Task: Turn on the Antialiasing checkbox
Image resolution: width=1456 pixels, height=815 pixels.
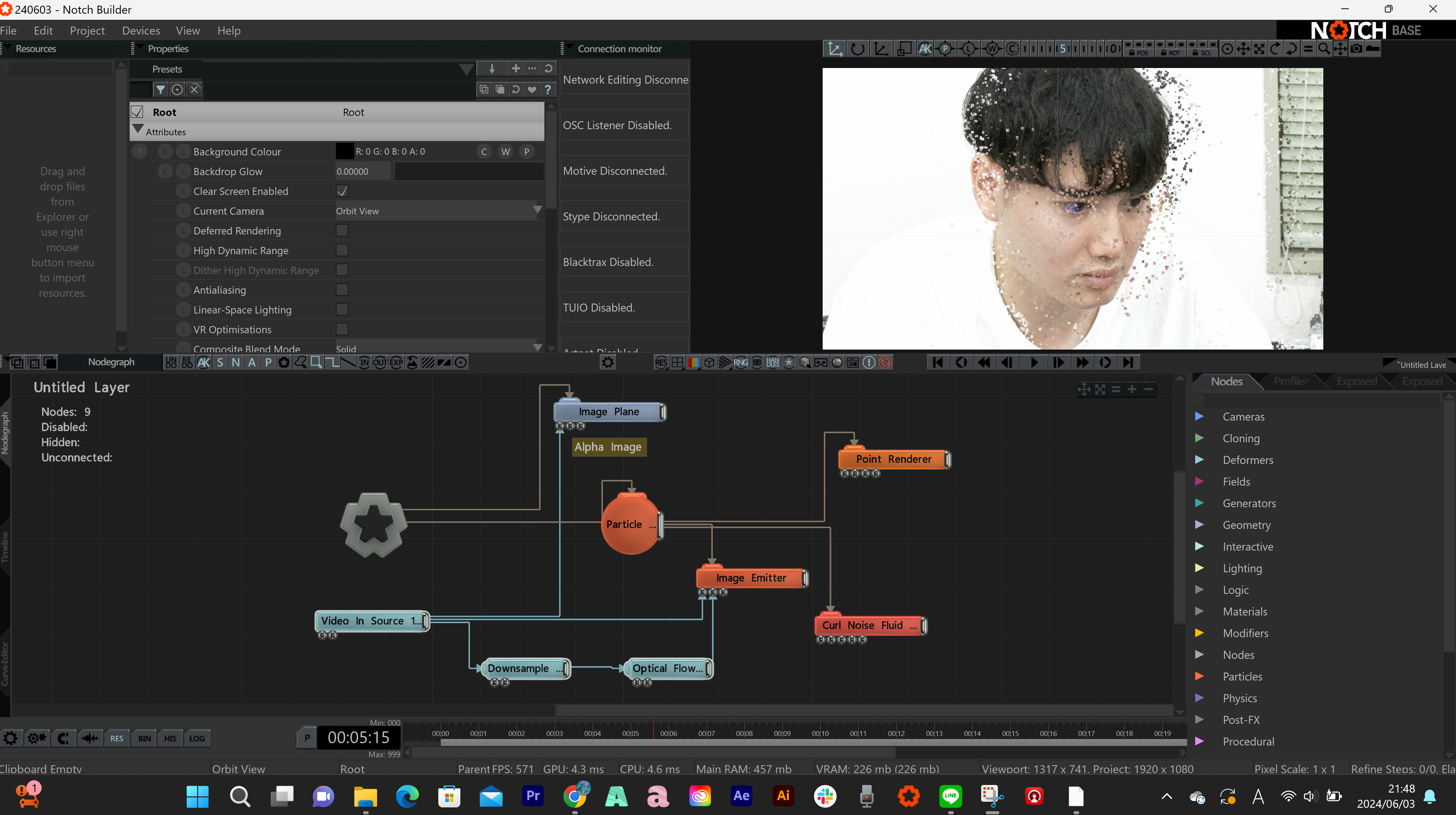Action: (x=342, y=290)
